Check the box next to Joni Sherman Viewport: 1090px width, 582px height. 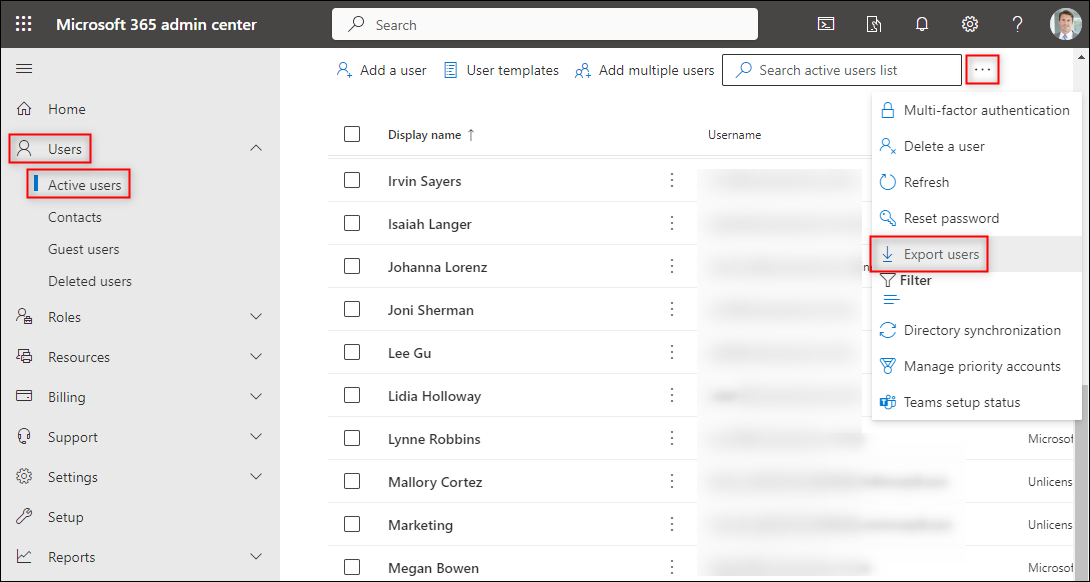(352, 309)
